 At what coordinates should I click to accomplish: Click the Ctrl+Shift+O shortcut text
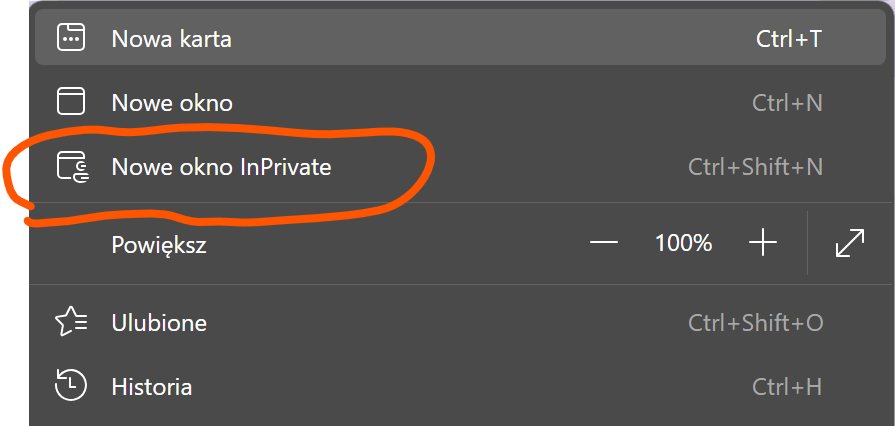[x=755, y=323]
